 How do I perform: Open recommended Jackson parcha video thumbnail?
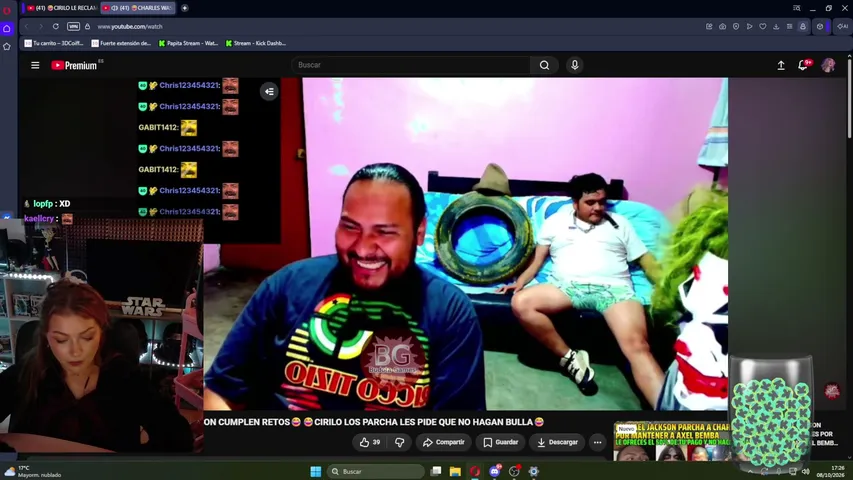pyautogui.click(x=672, y=441)
